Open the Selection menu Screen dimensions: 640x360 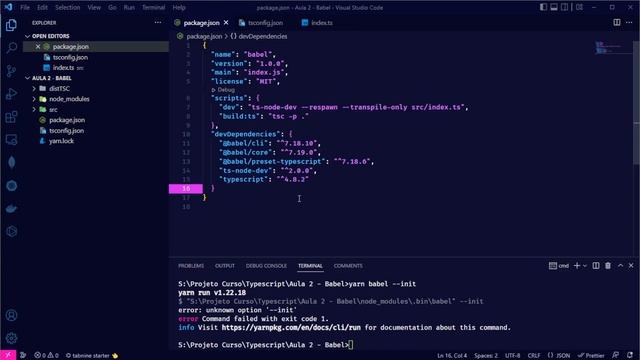click(x=67, y=7)
